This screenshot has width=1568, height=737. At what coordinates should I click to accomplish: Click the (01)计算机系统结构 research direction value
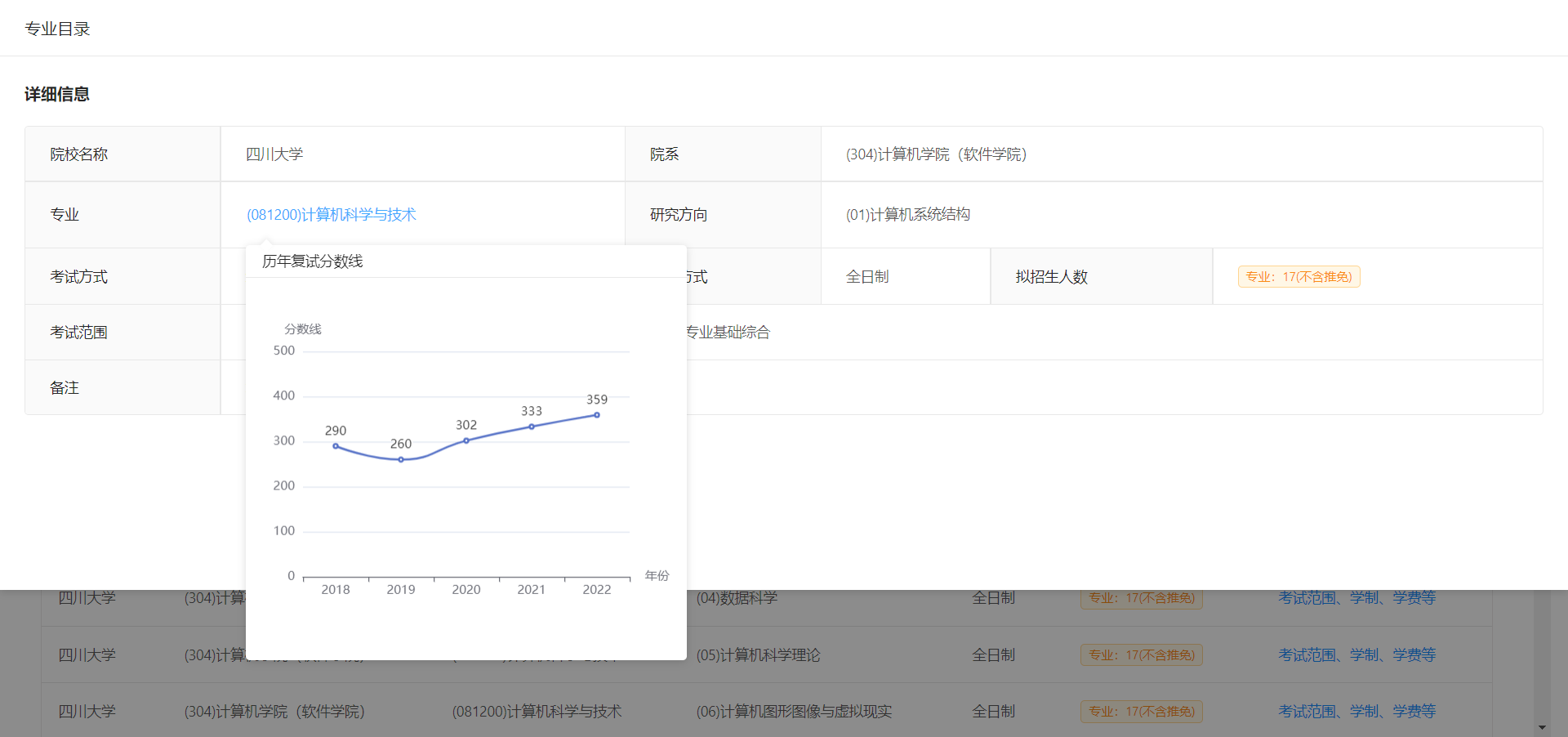pyautogui.click(x=908, y=215)
